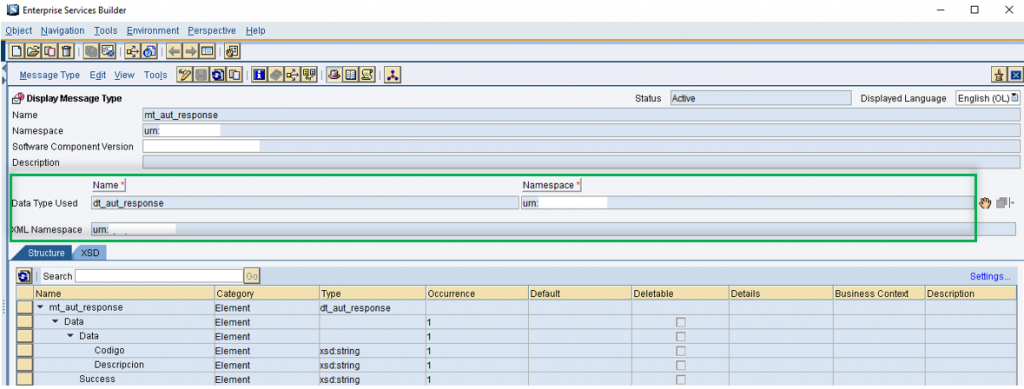Toggle Deletable checkbox for Codigo row

click(x=680, y=351)
